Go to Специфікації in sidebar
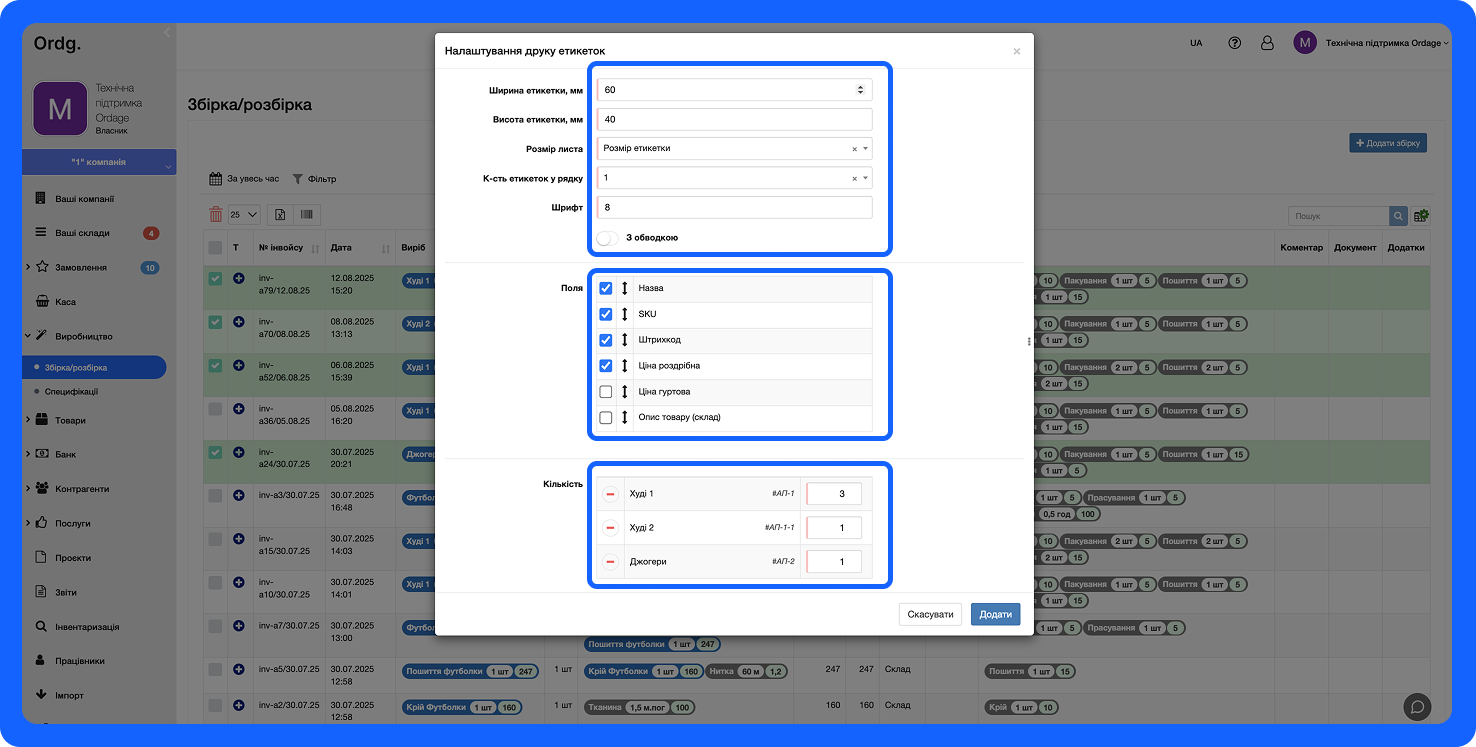 [x=71, y=392]
